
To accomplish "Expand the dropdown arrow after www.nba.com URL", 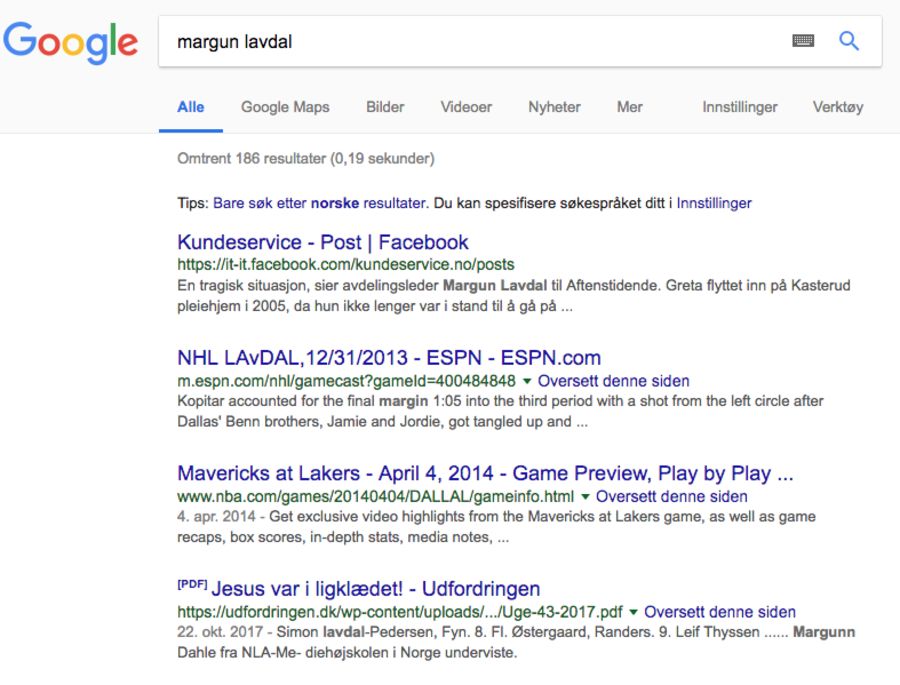I will click(x=585, y=496).
